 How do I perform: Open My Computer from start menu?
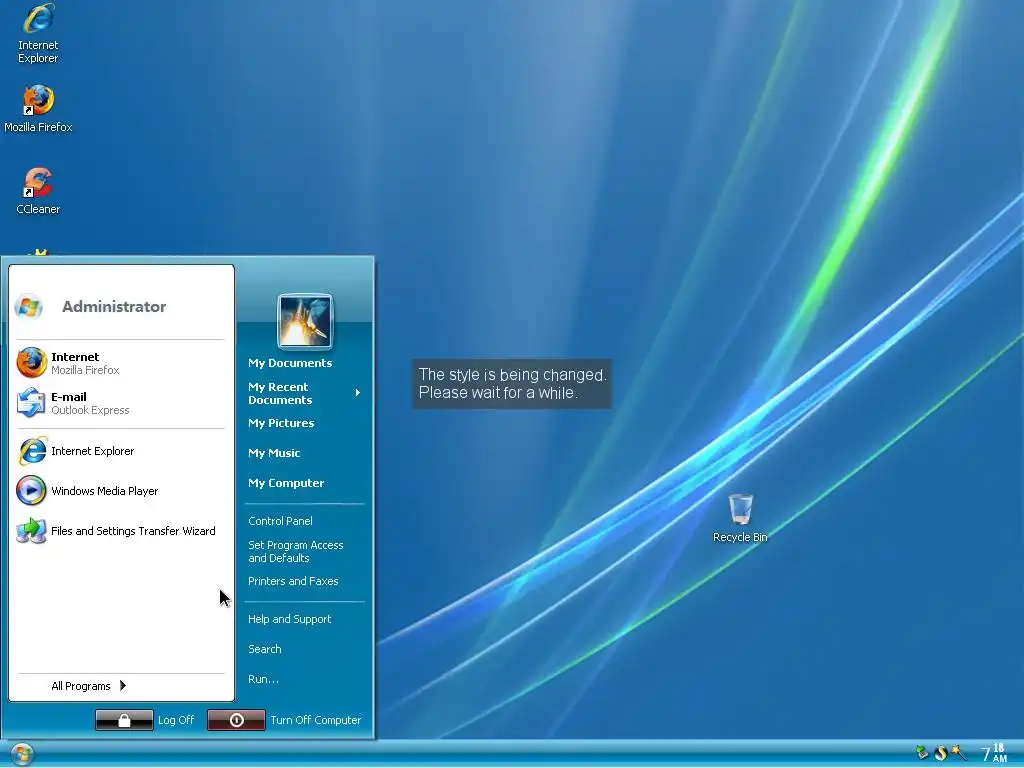coord(286,483)
